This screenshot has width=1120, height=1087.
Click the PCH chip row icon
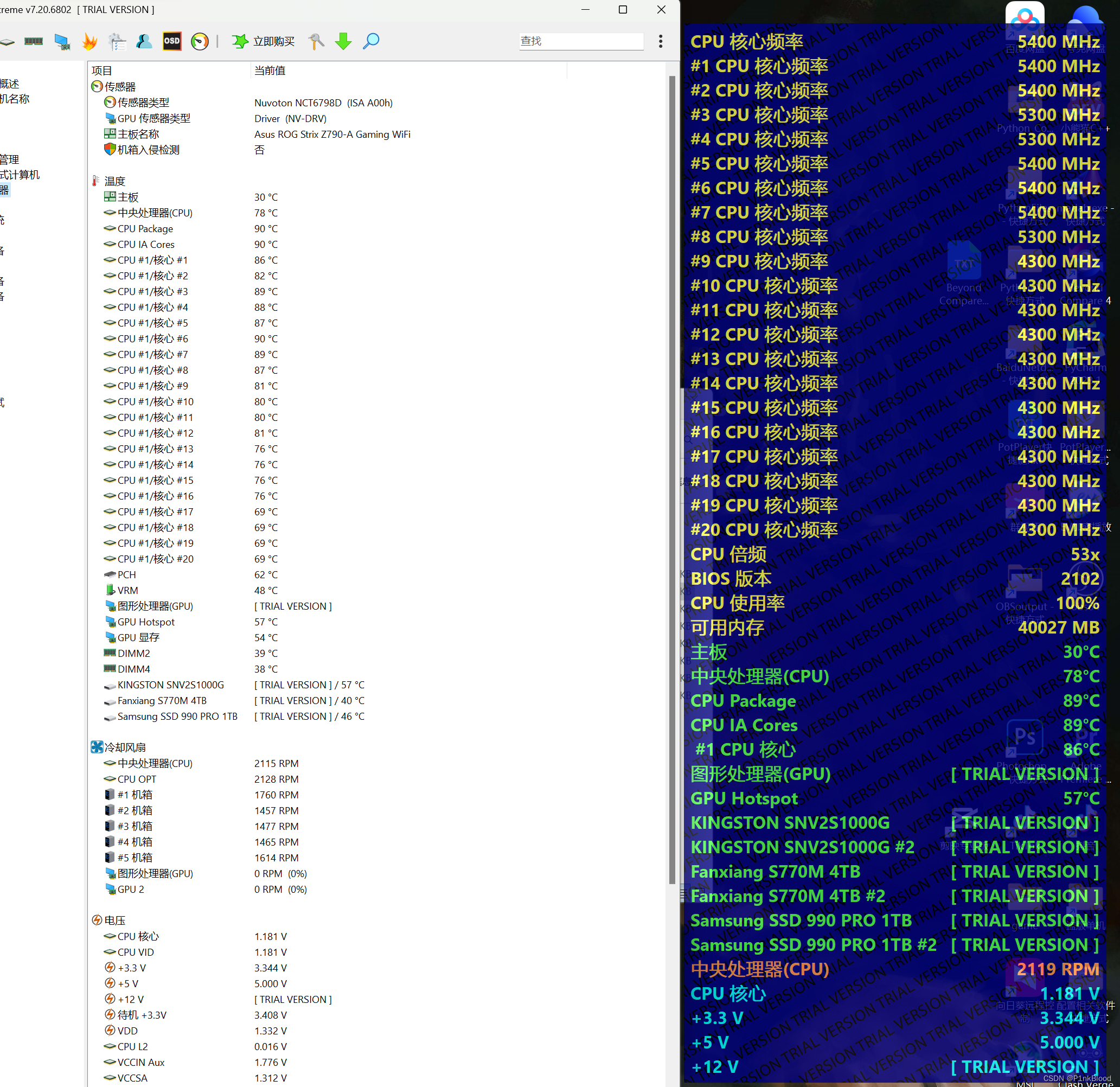pyautogui.click(x=110, y=574)
